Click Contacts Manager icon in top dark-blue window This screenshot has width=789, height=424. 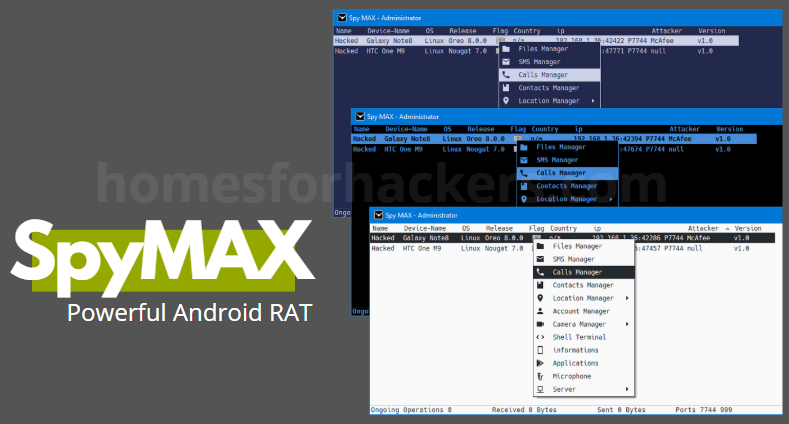[506, 88]
